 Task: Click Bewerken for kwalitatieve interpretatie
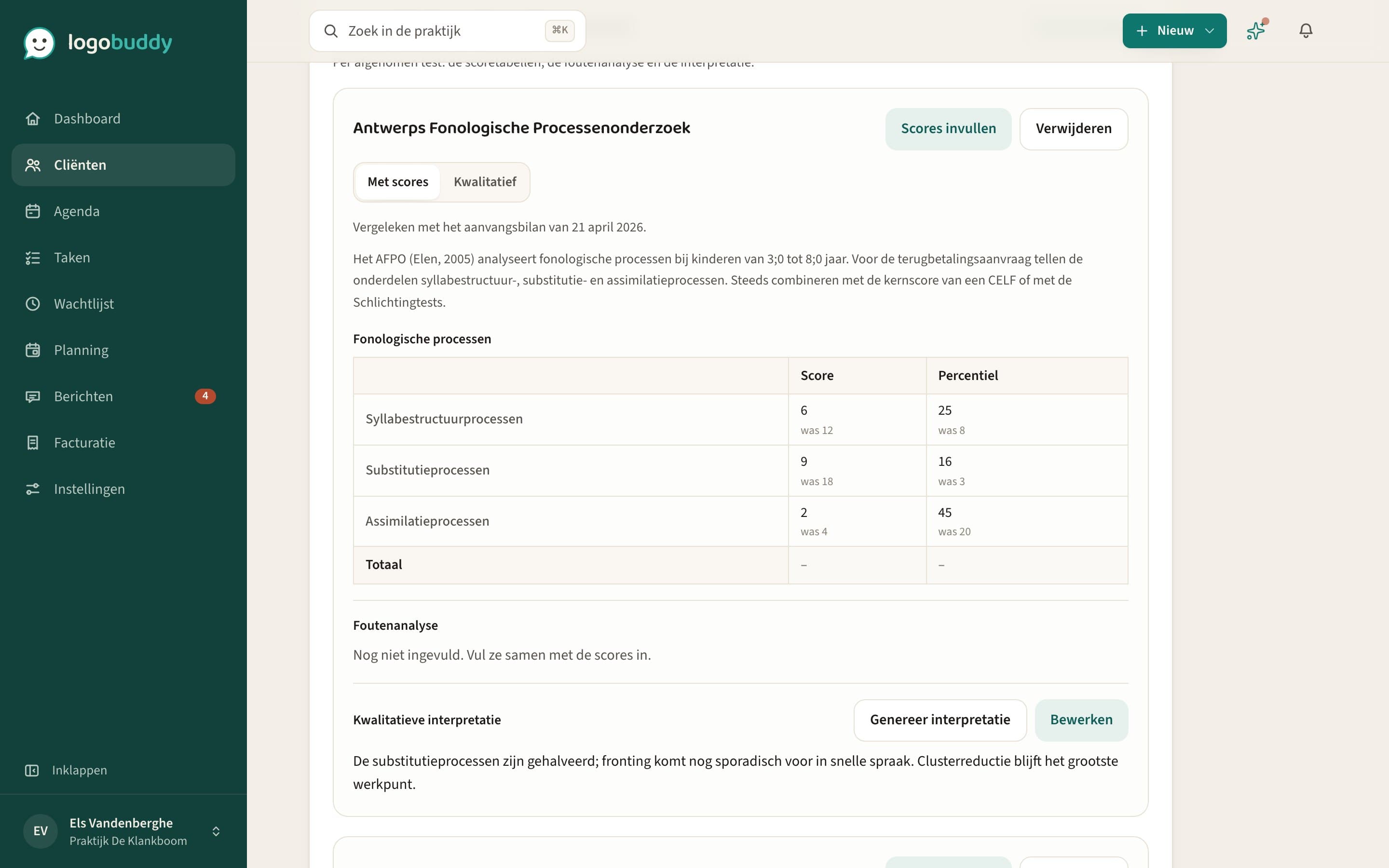[1081, 720]
